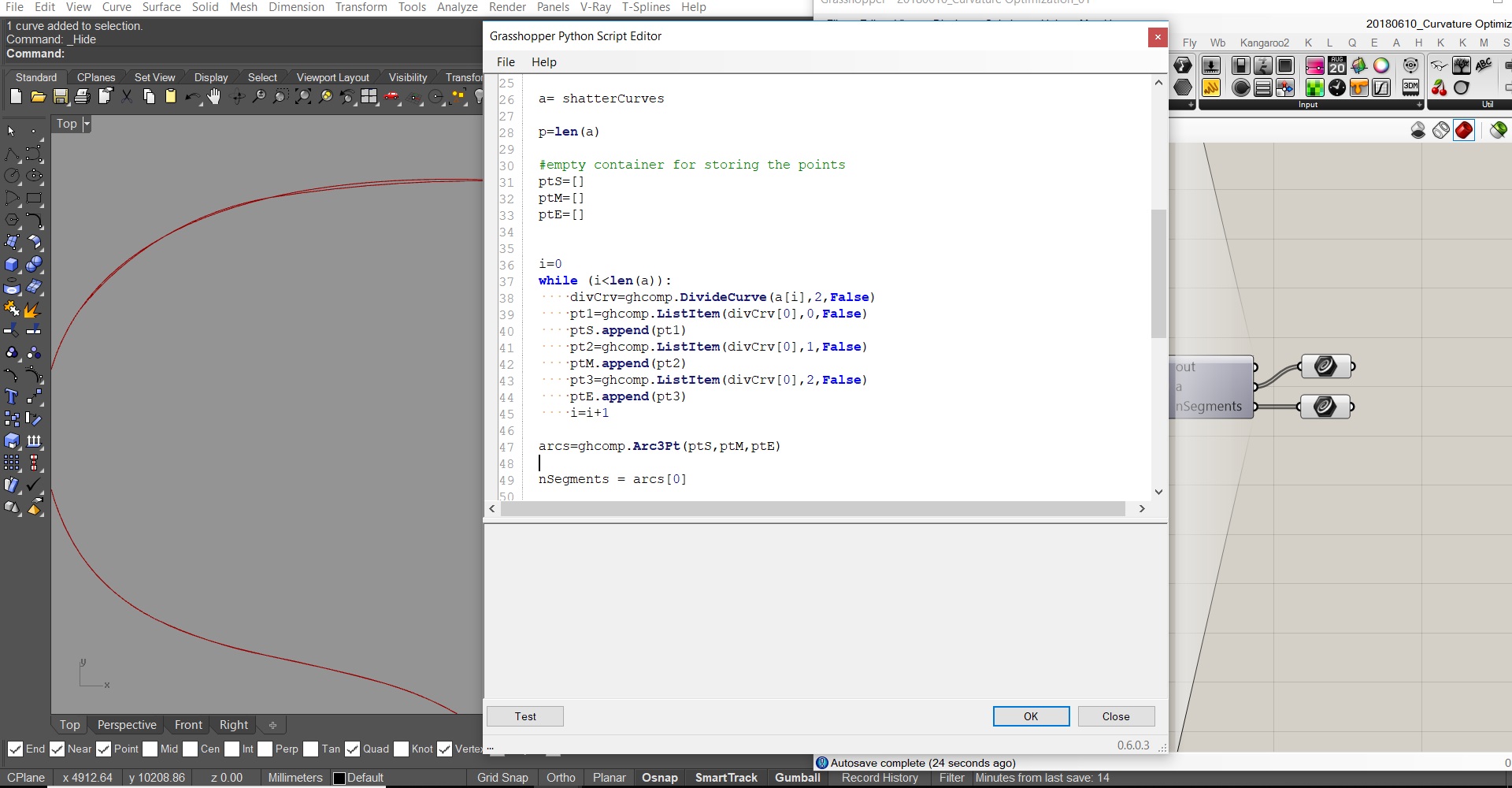Open the Top viewport dropdown arrow
The height and width of the screenshot is (788, 1512).
click(87, 124)
